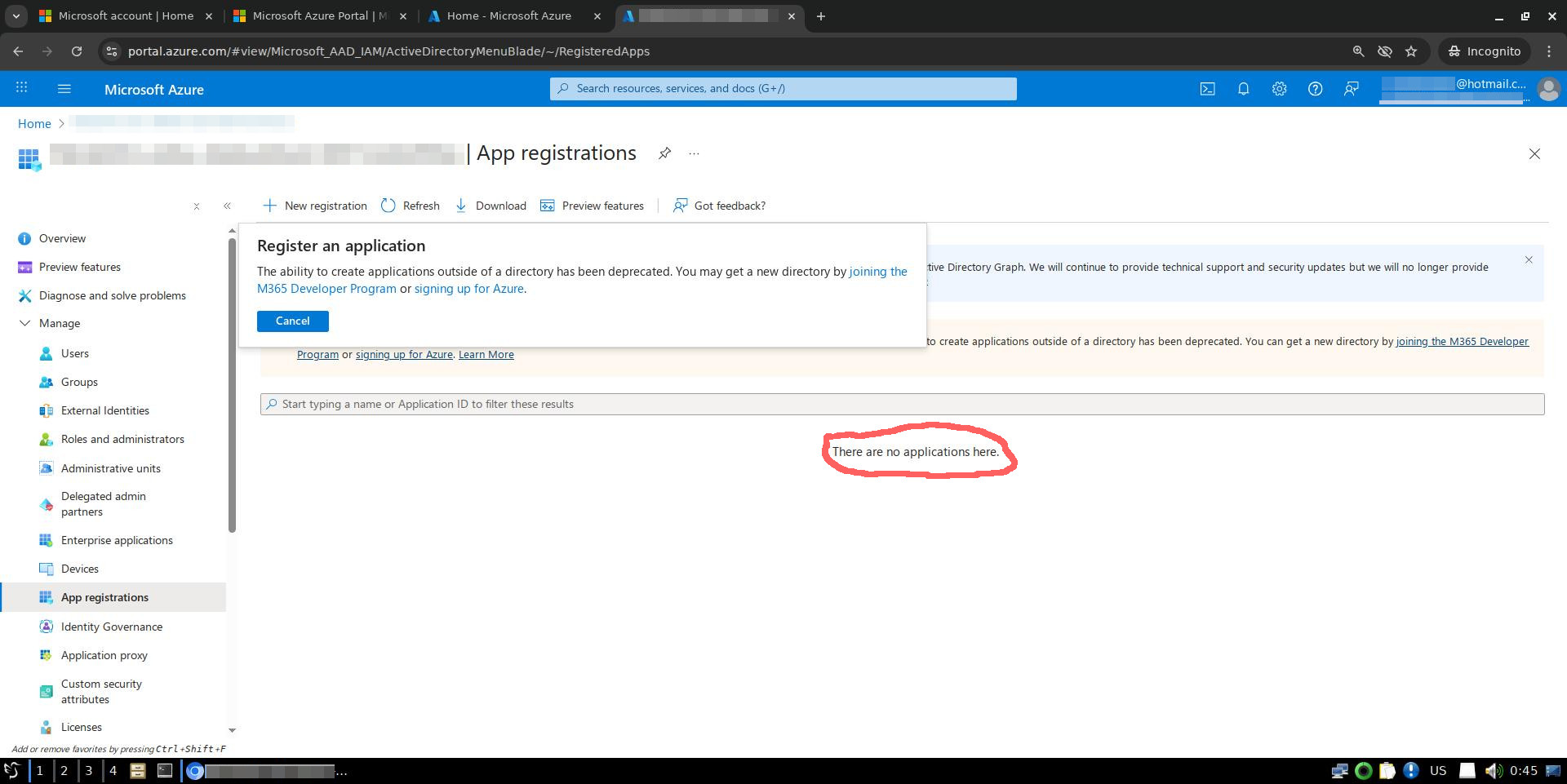Screen dimensions: 1567x784
Task: Dismiss the blue information banner
Action: [1529, 259]
